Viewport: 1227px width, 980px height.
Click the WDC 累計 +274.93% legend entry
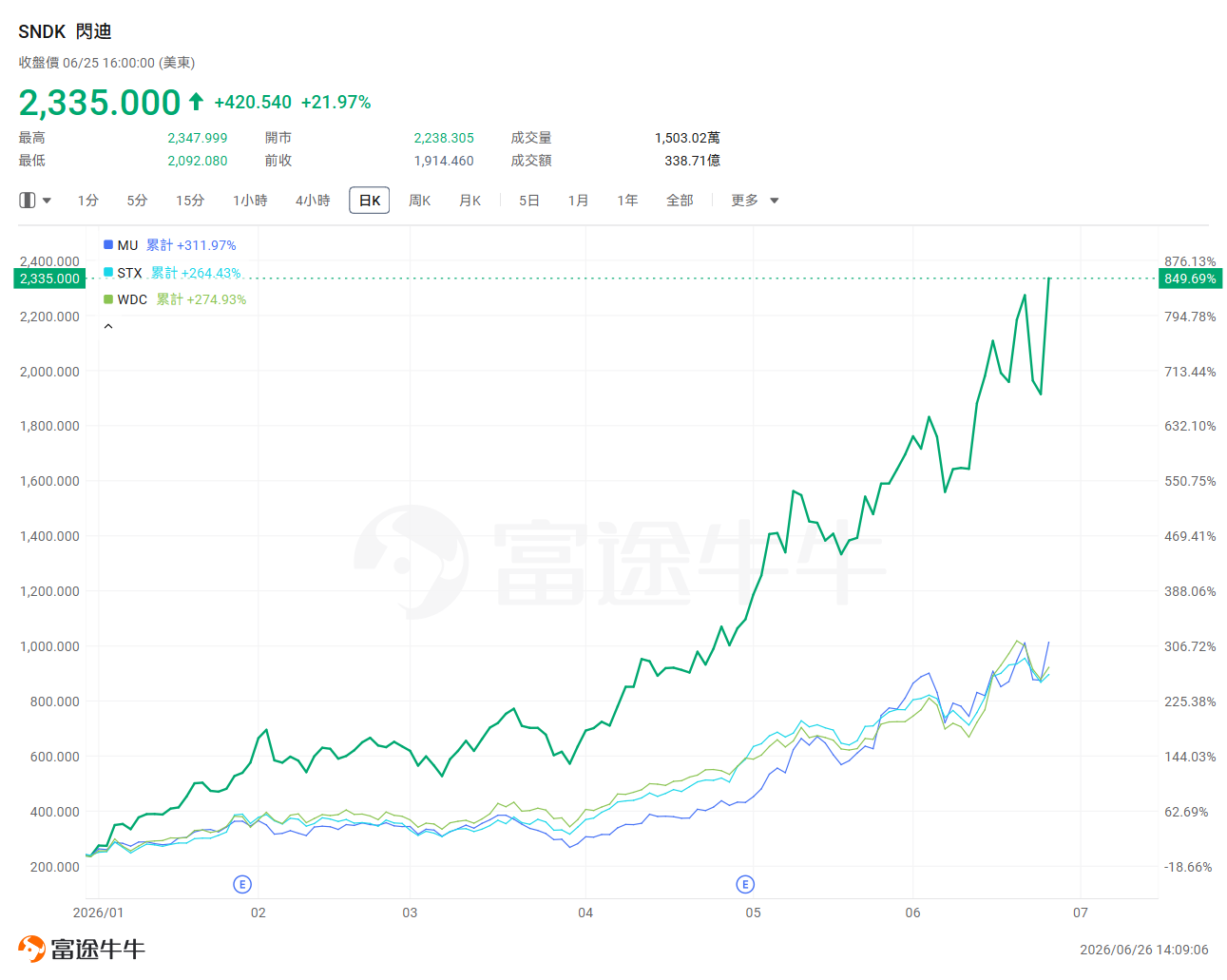pos(175,299)
